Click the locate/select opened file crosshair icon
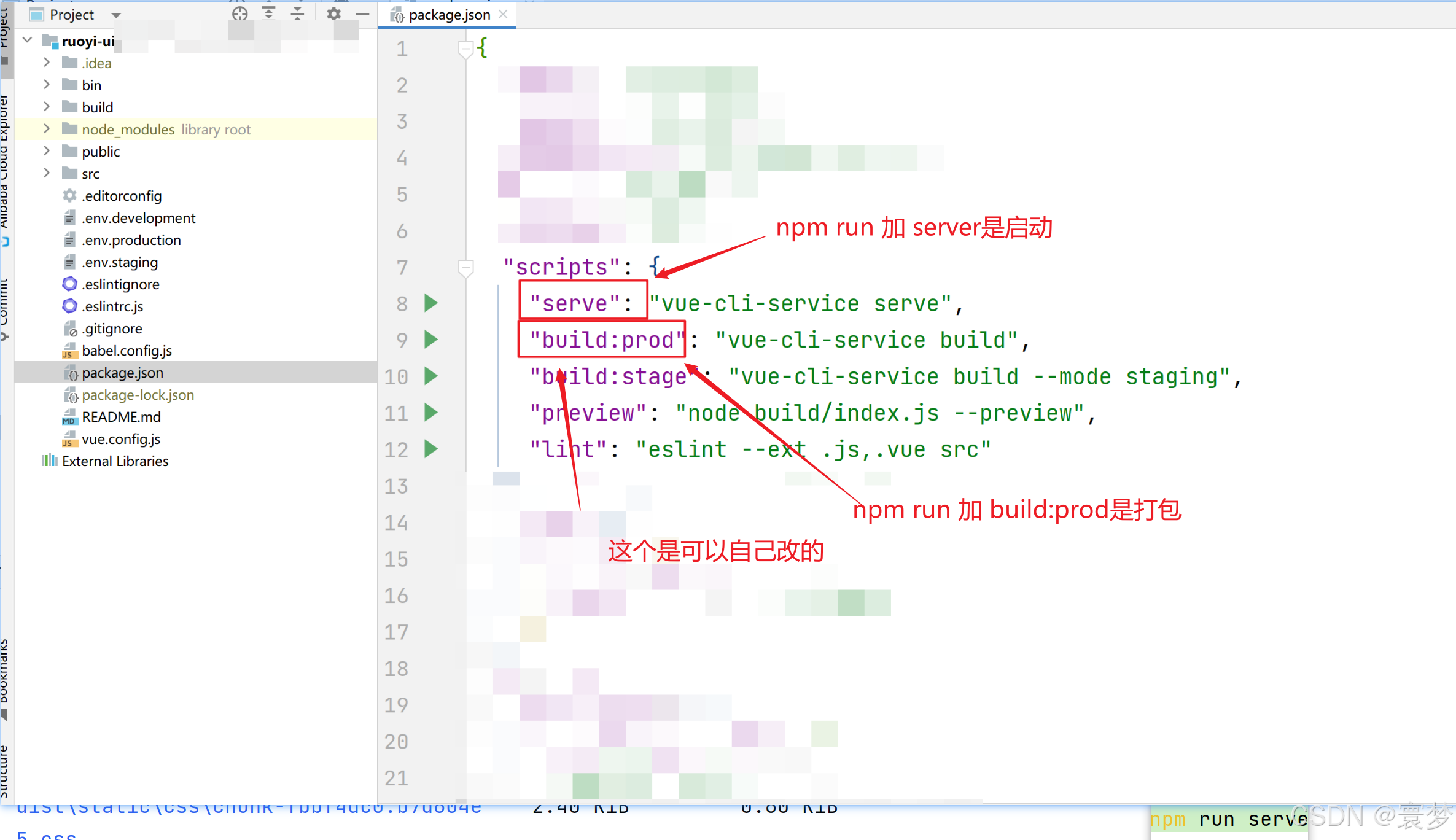 (239, 14)
